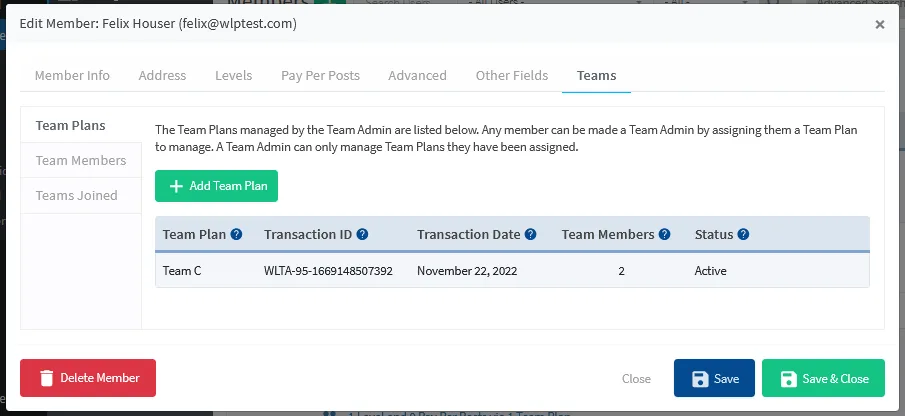Screen dimensions: 905x416
Task: Select Team Plans in the side menu
Action: pyautogui.click(x=81, y=125)
